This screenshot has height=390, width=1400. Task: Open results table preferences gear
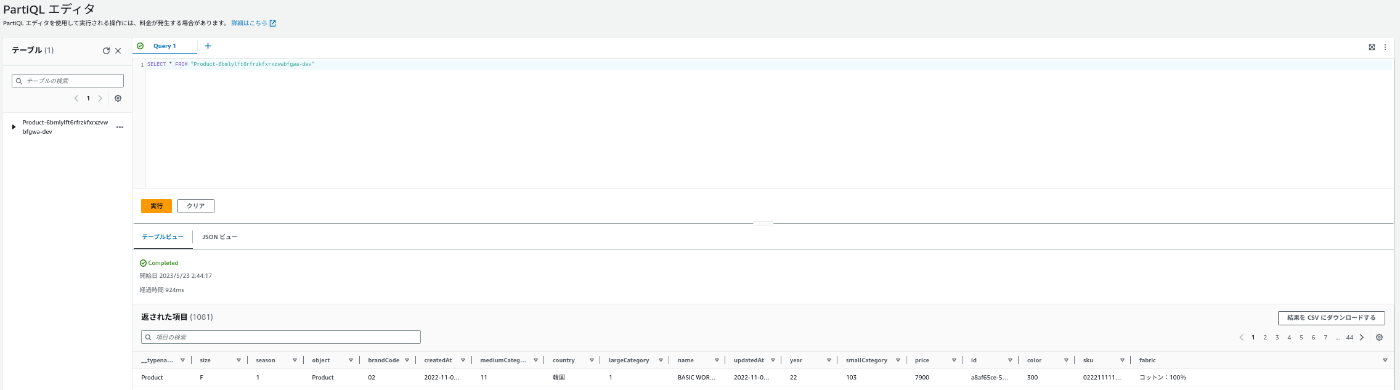[1380, 338]
